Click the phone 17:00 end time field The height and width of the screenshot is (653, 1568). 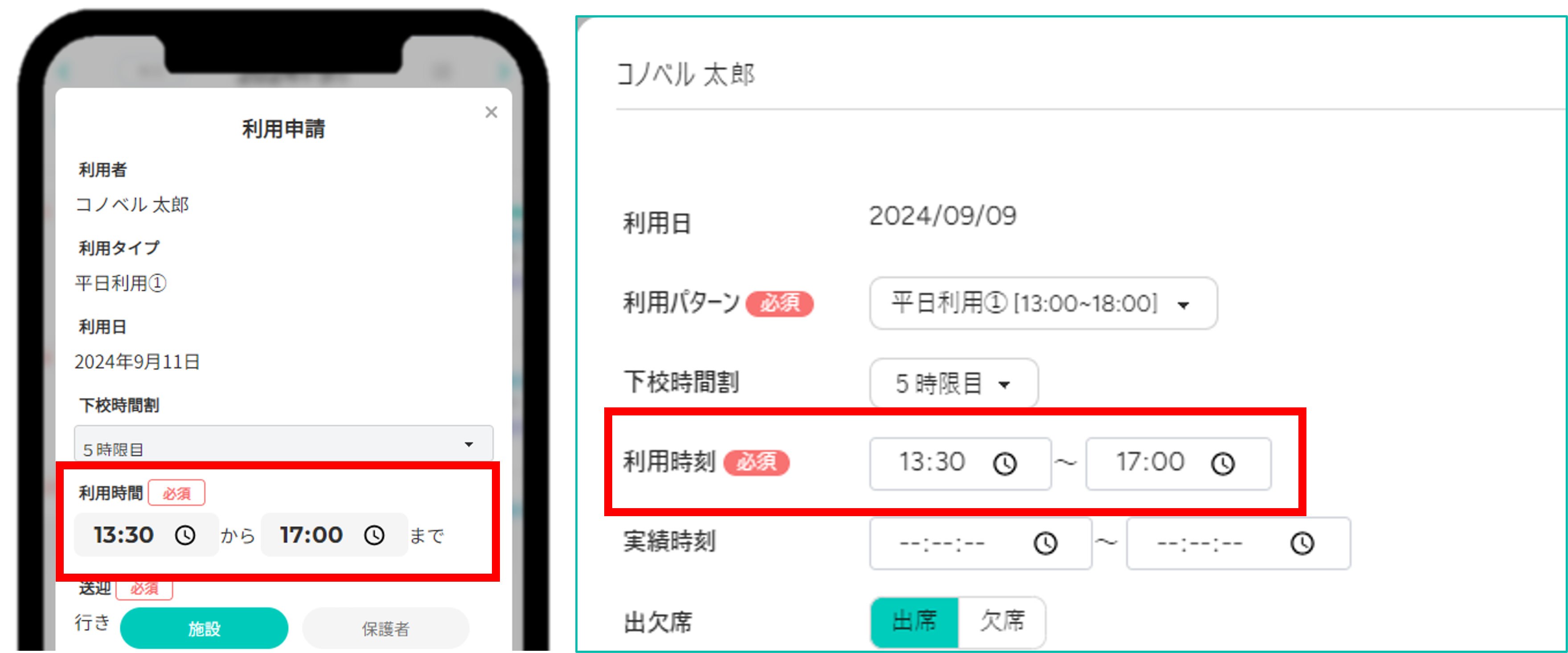click(x=334, y=535)
